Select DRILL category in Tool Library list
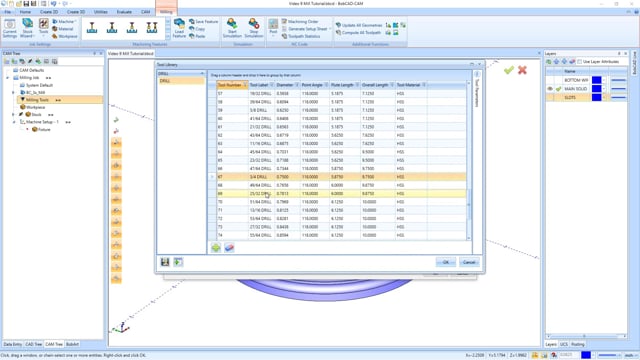The width and height of the screenshot is (640, 360). point(181,81)
